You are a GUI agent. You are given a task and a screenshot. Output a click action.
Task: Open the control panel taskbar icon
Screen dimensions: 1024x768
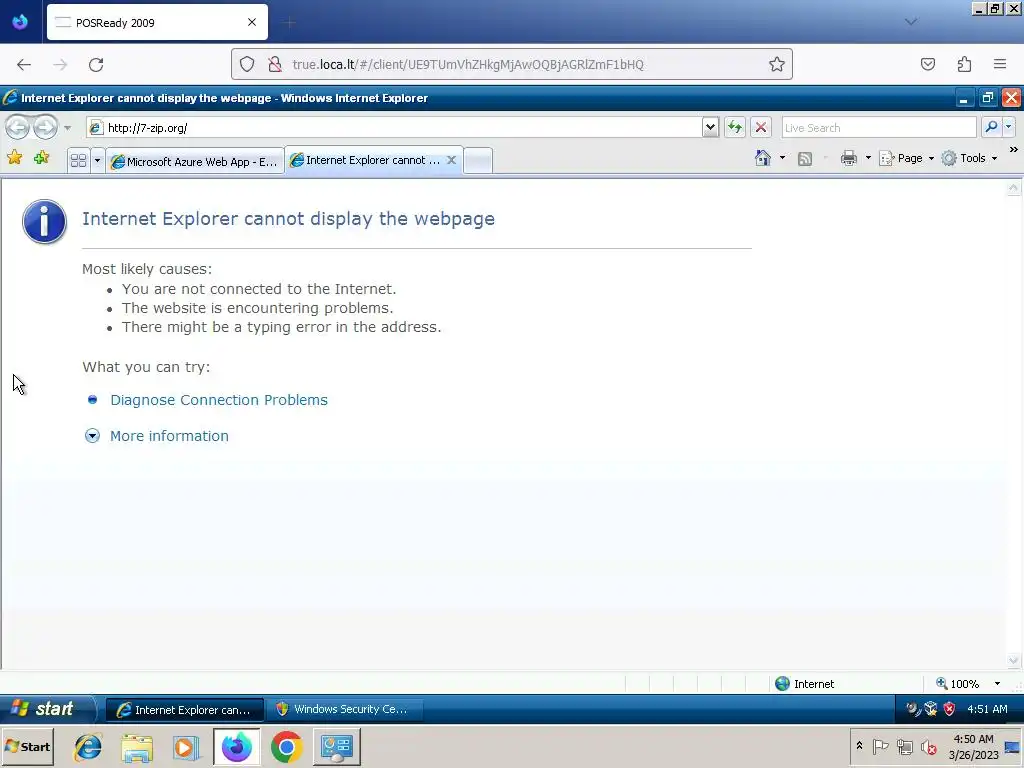(337, 746)
